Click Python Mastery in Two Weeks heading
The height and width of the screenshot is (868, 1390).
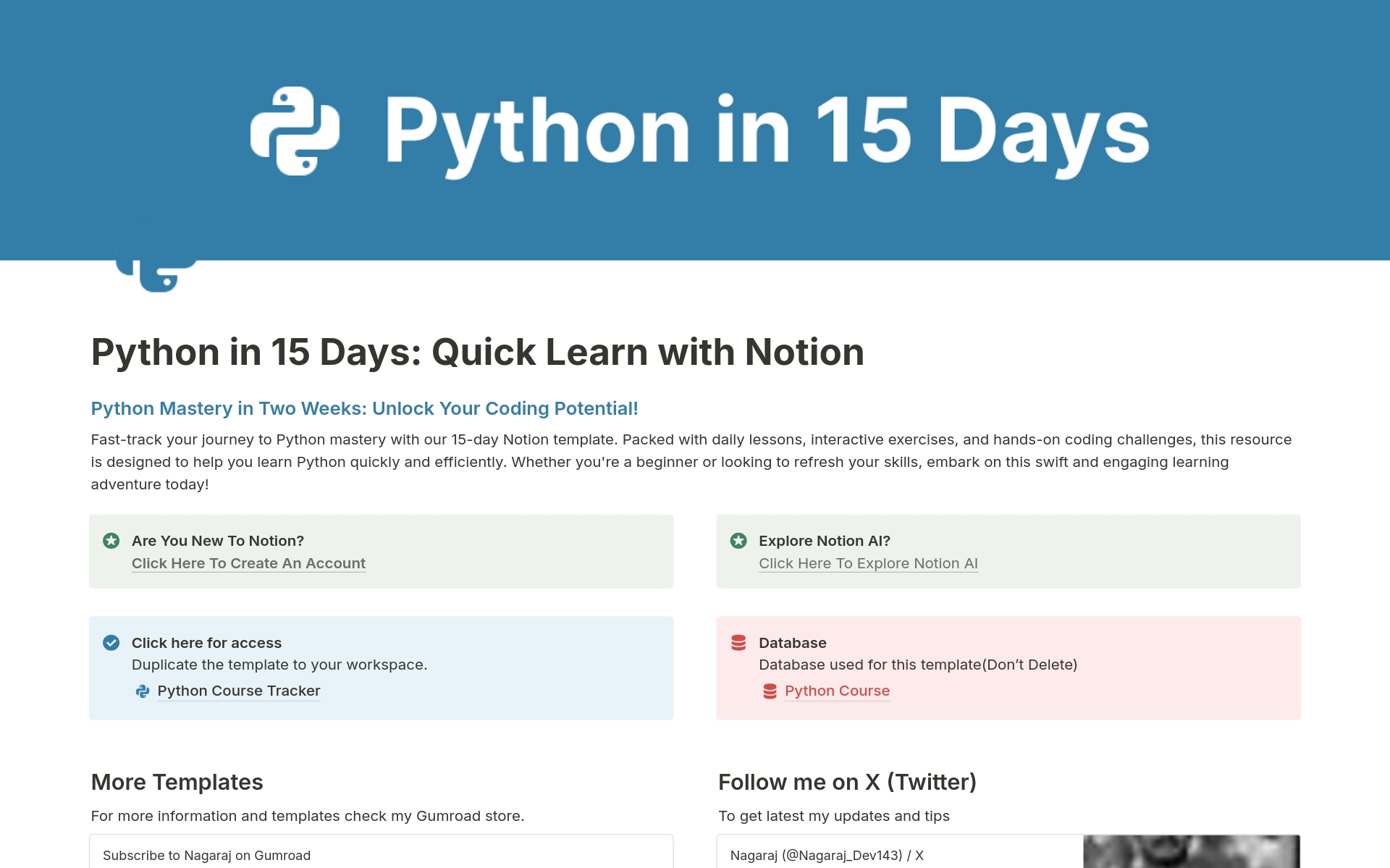click(x=364, y=408)
